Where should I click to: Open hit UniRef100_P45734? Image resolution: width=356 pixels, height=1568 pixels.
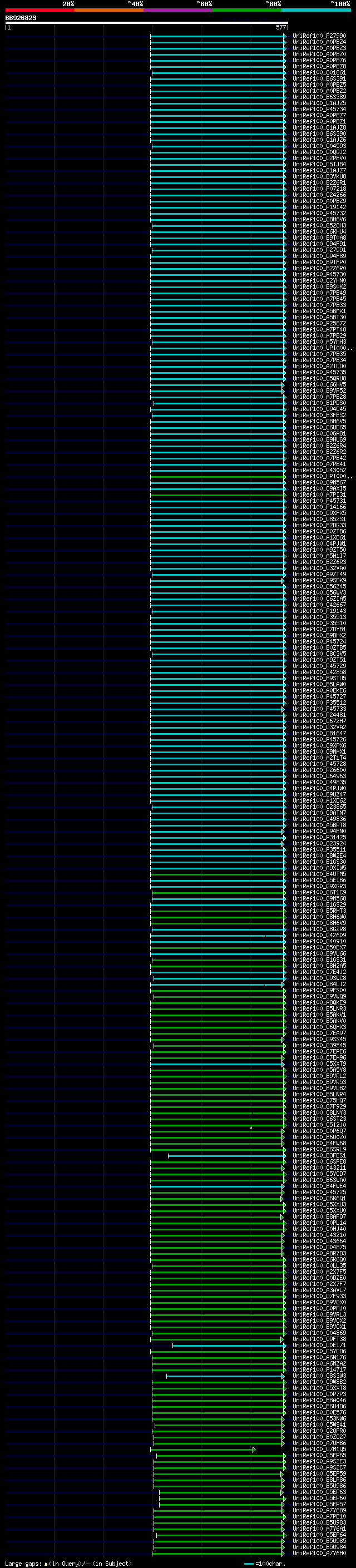pos(319,110)
